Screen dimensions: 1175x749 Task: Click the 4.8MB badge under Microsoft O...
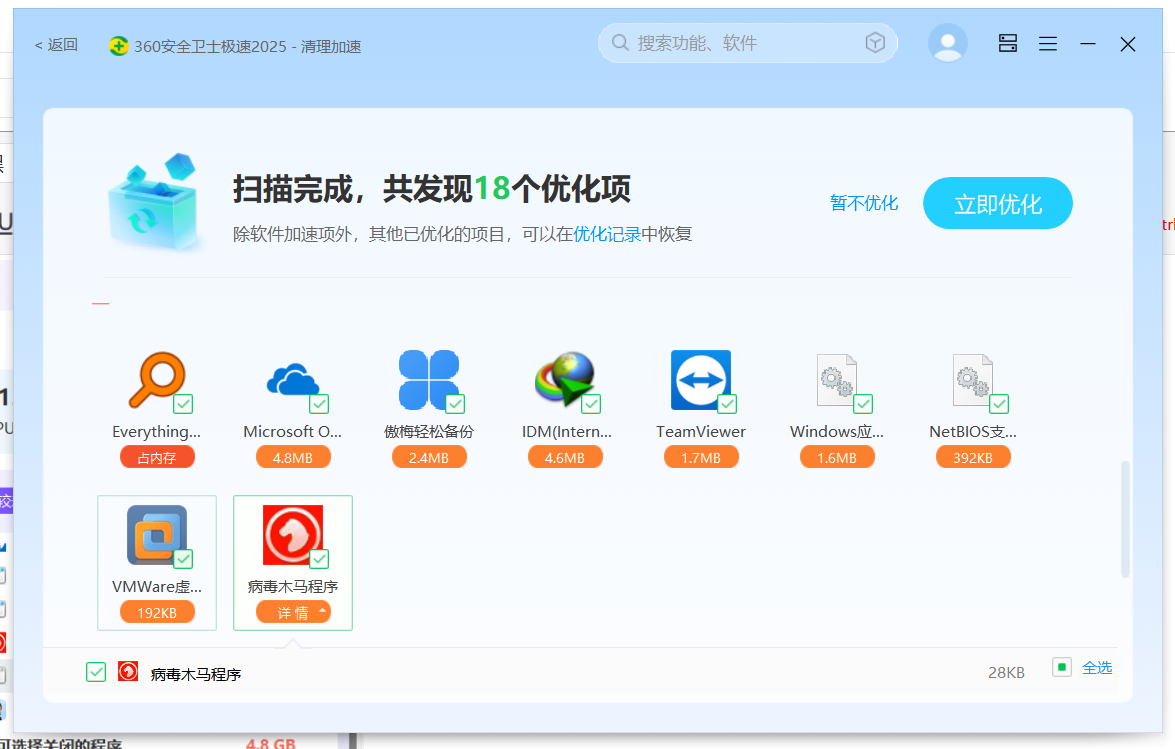(293, 458)
